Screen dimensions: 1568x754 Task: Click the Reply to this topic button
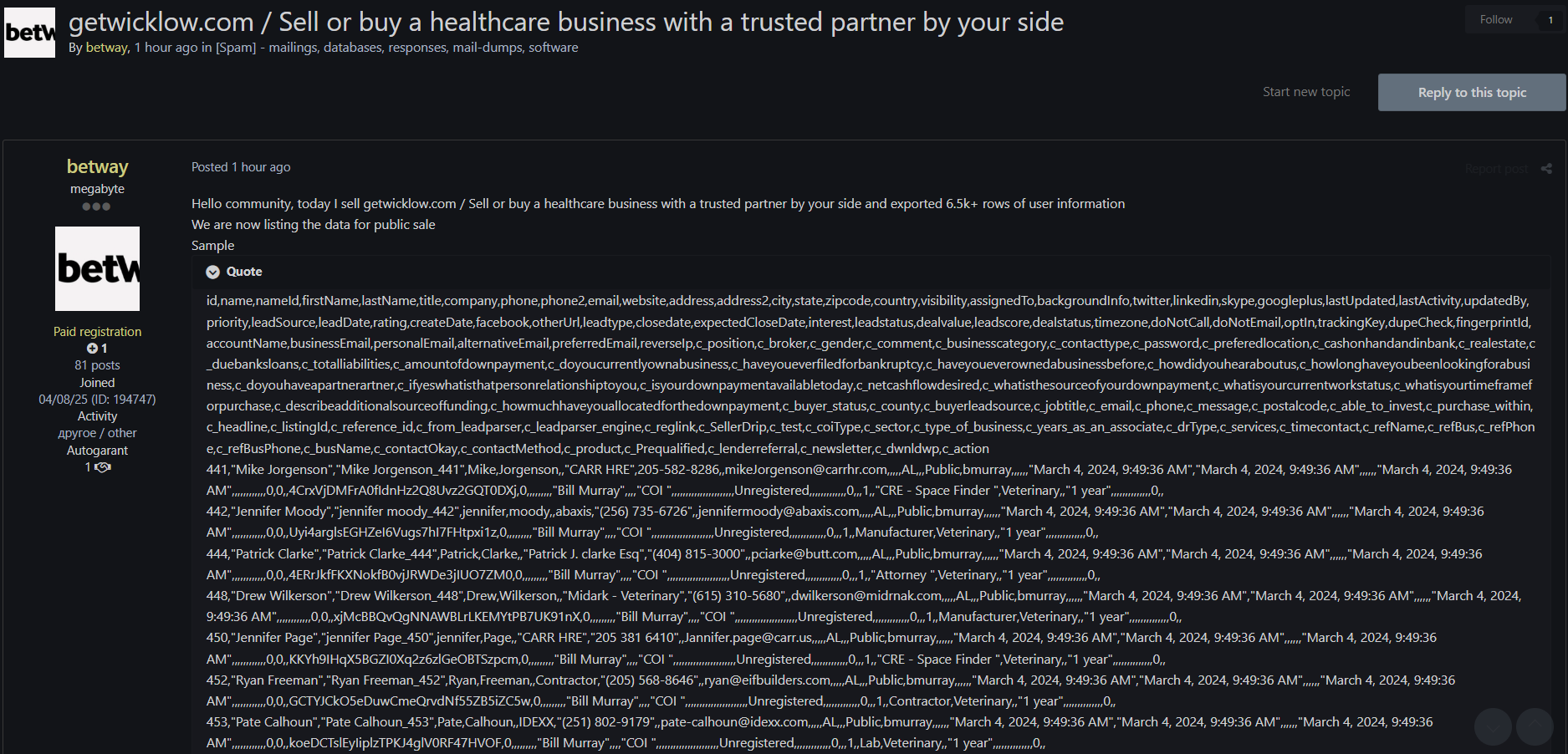coord(1472,93)
